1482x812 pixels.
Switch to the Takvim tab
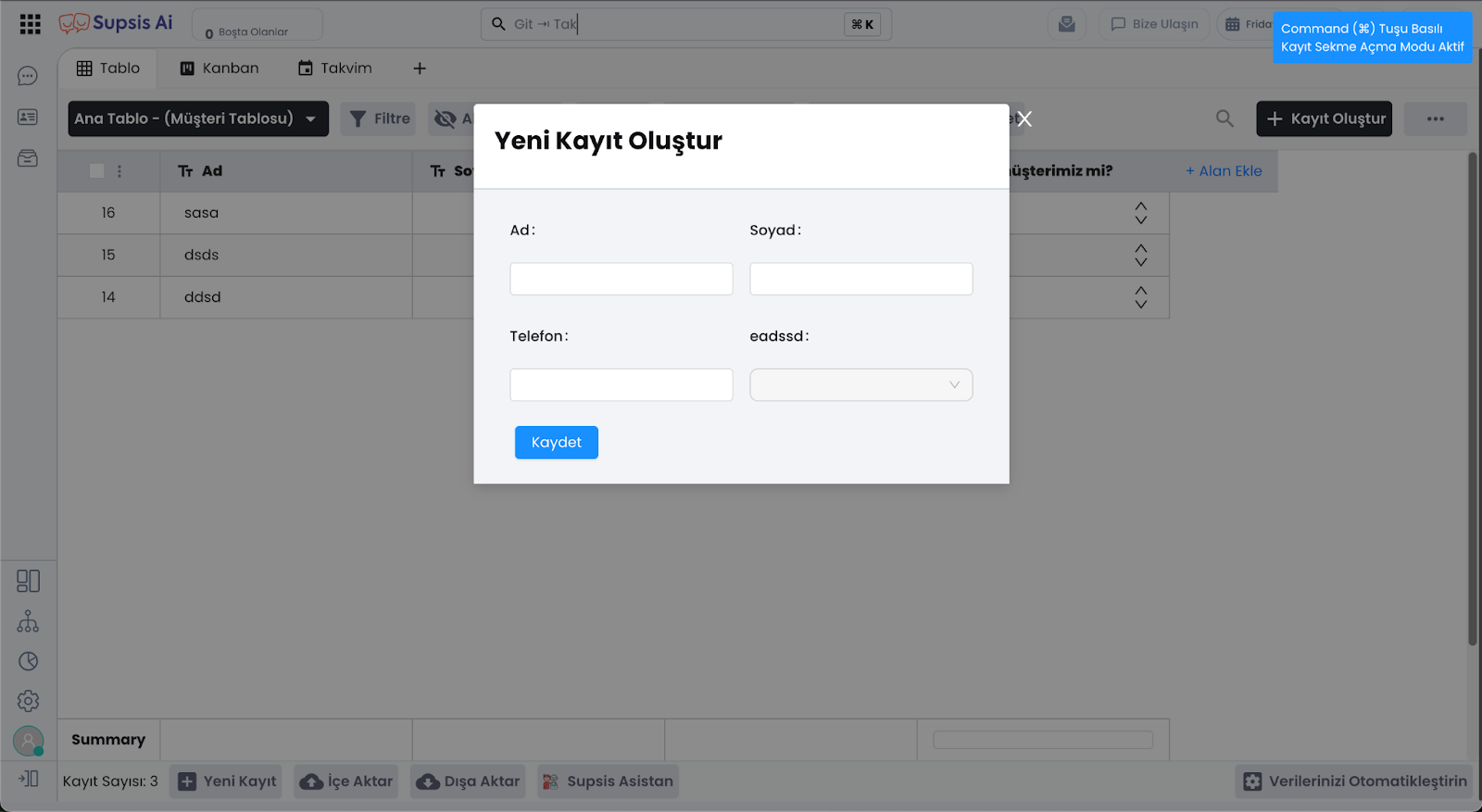click(x=334, y=69)
